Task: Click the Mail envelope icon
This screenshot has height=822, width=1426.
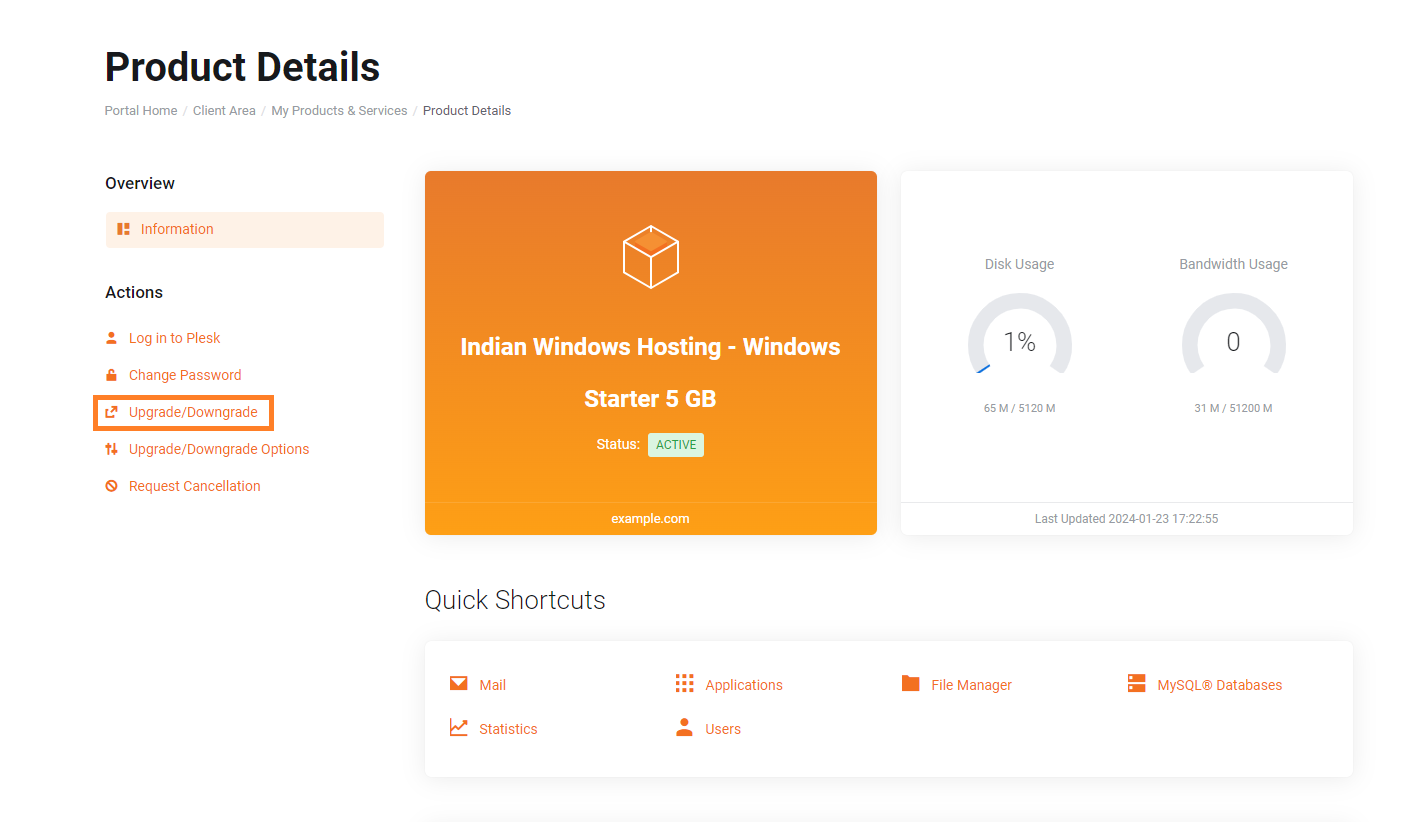Action: (x=459, y=684)
